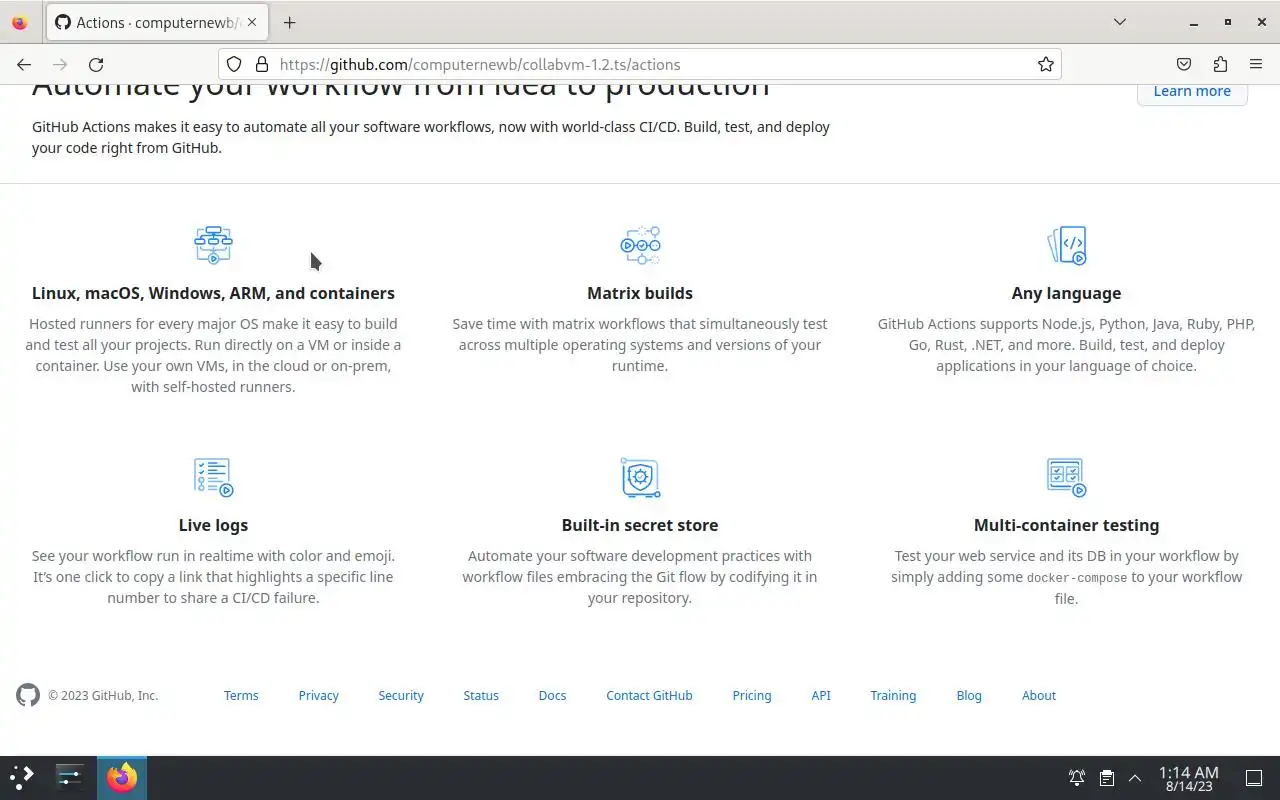Expand hidden system tray icons arrow
Viewport: 1280px width, 800px height.
[1135, 778]
